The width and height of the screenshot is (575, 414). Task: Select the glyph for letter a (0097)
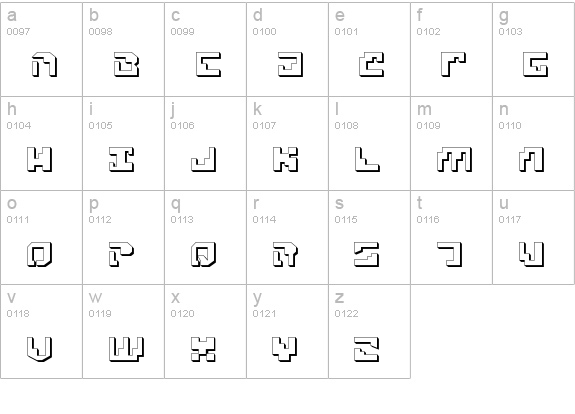click(44, 65)
